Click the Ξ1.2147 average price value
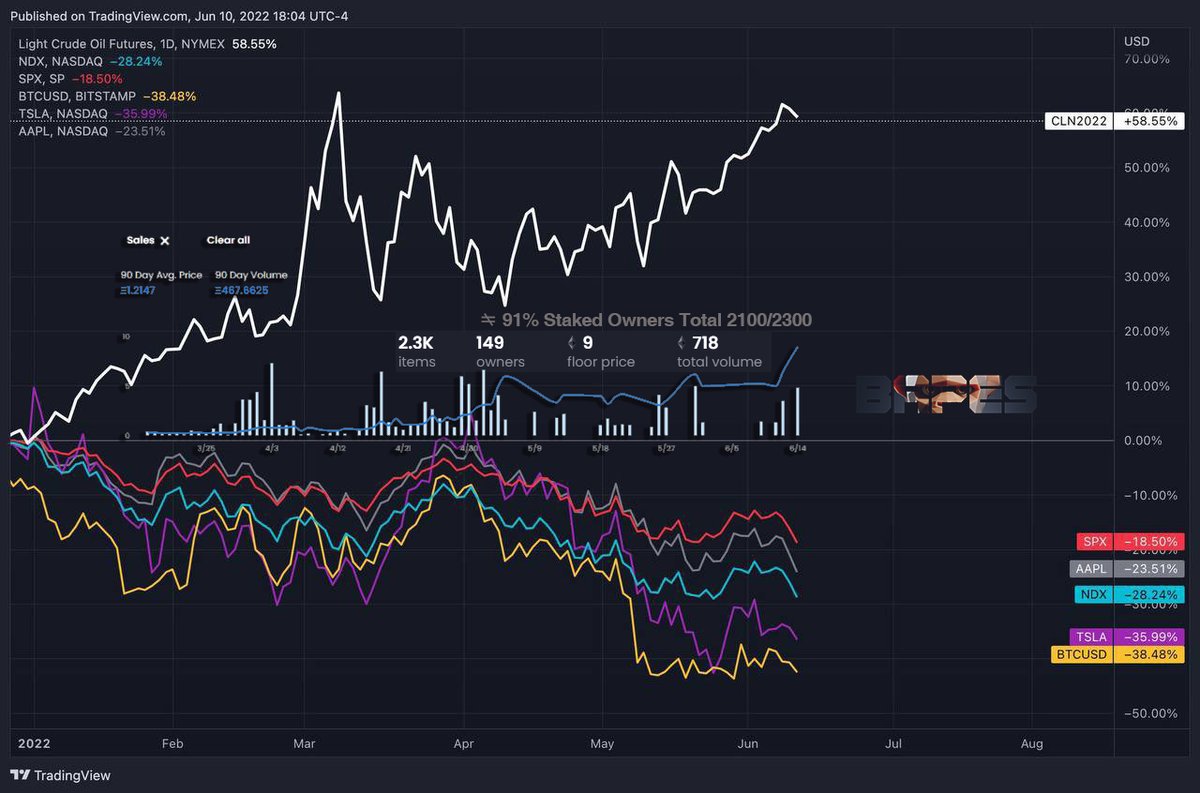 pyautogui.click(x=138, y=289)
